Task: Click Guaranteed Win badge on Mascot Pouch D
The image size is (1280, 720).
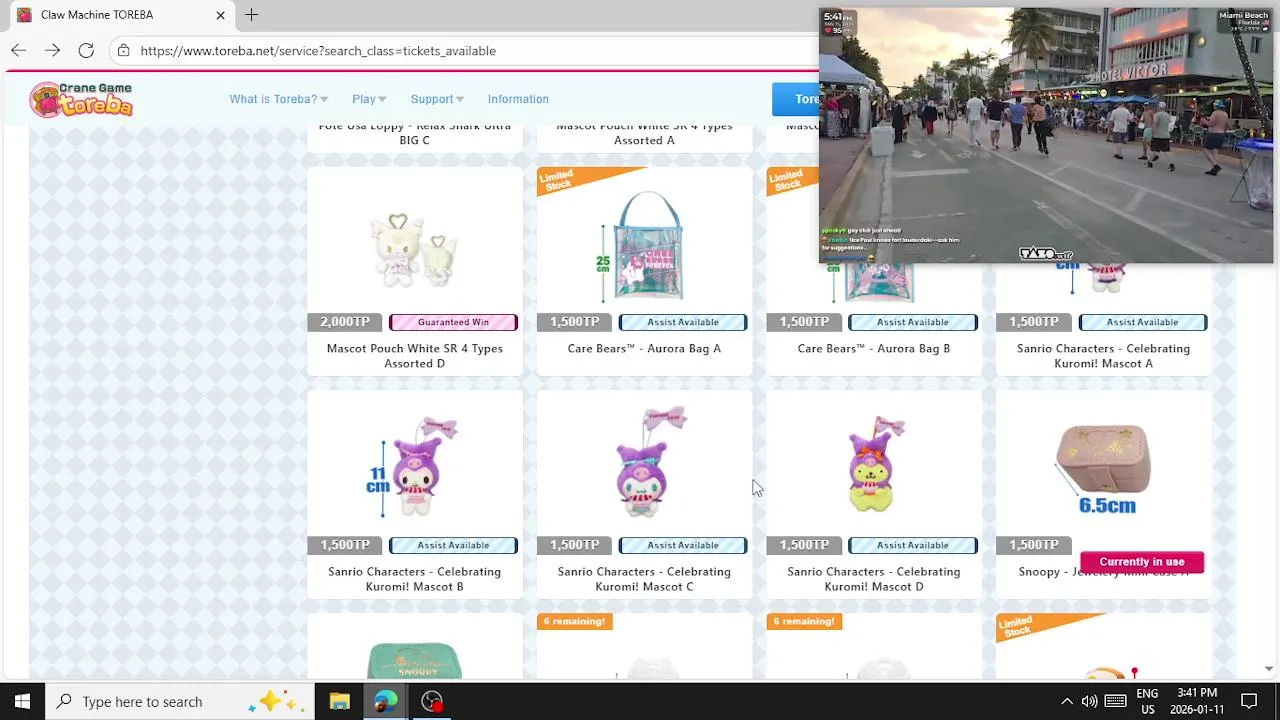Action: (x=453, y=322)
